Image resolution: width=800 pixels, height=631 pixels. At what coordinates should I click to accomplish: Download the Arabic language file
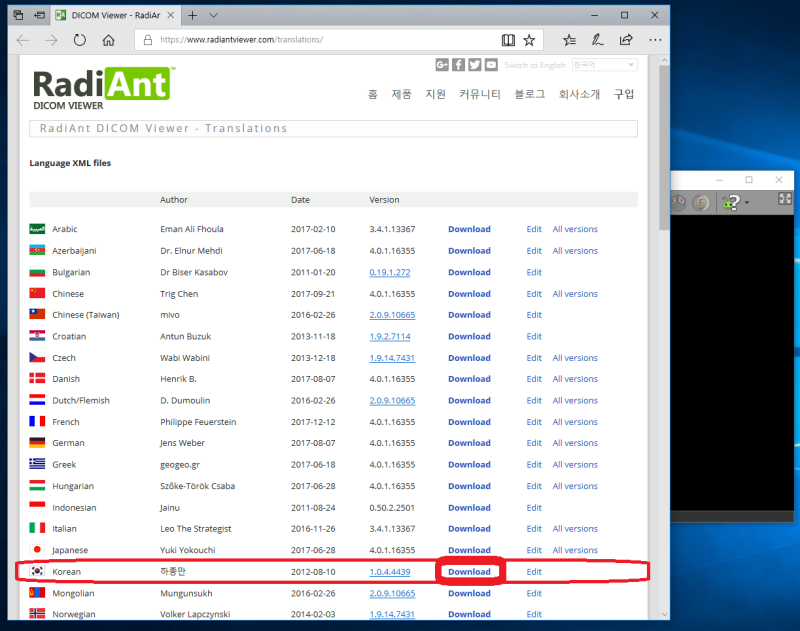pyautogui.click(x=469, y=229)
